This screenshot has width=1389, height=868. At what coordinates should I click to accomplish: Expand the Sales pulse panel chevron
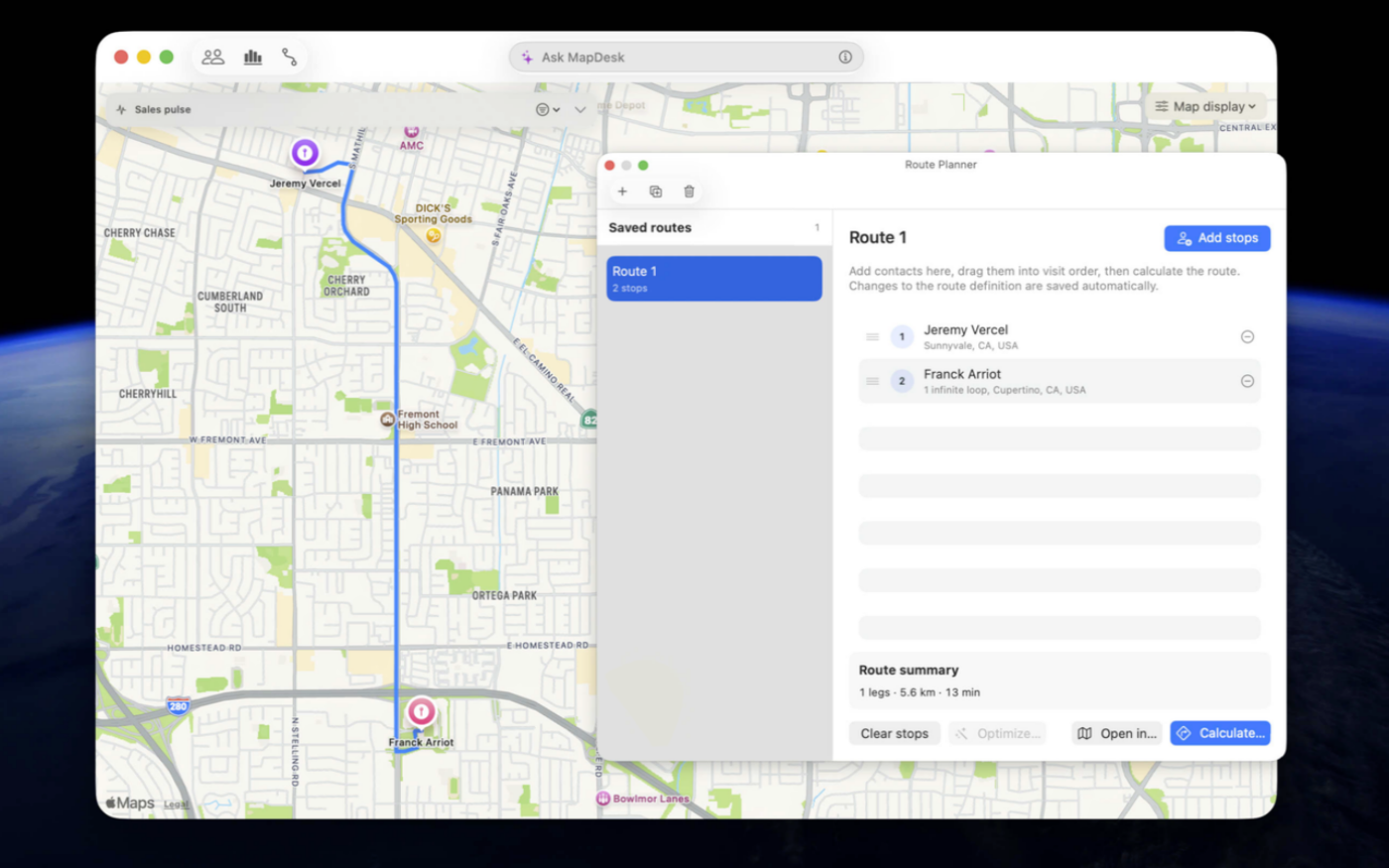tap(580, 110)
